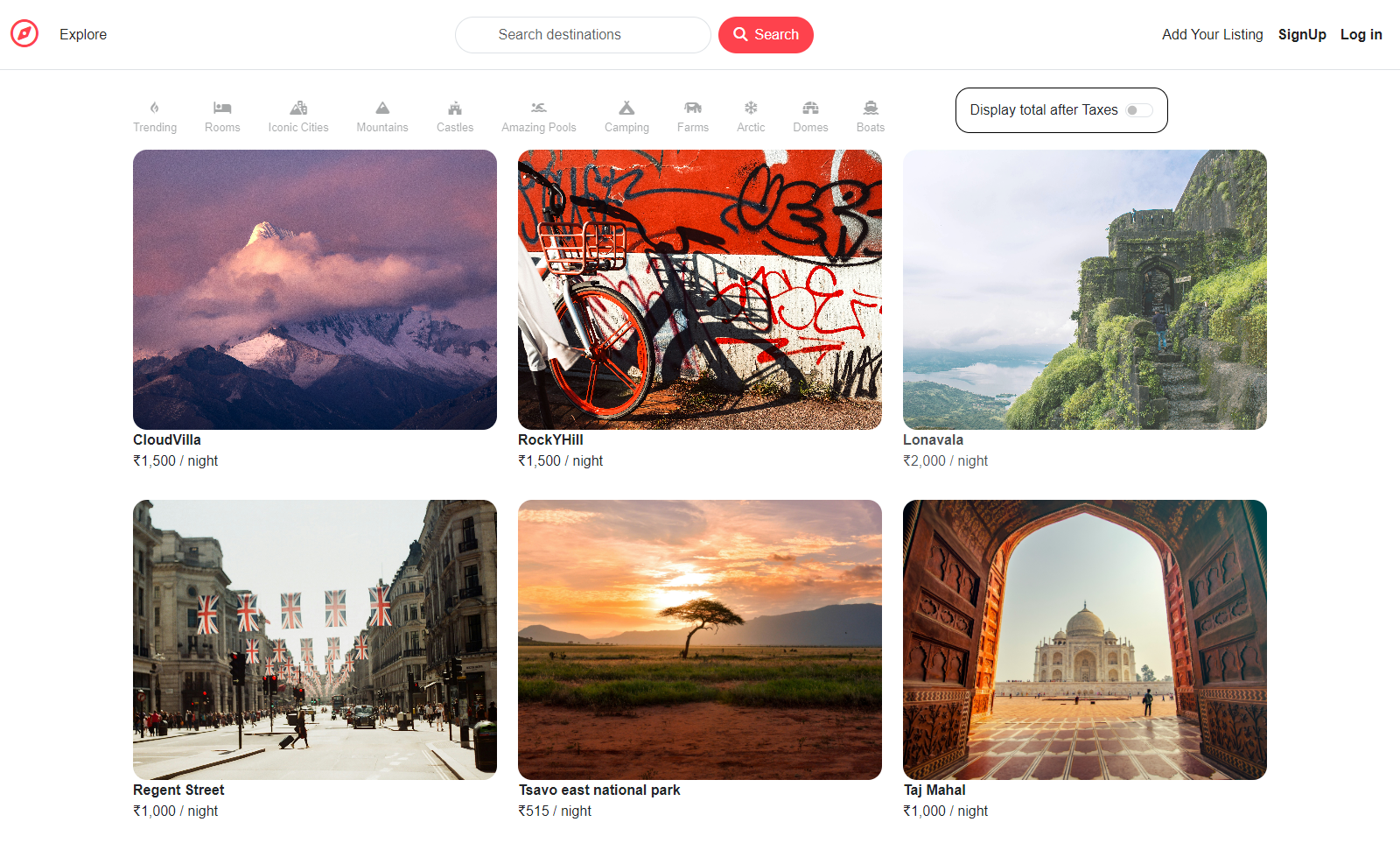Click the Log in link
This screenshot has height=850, width=1400.
pyautogui.click(x=1361, y=35)
